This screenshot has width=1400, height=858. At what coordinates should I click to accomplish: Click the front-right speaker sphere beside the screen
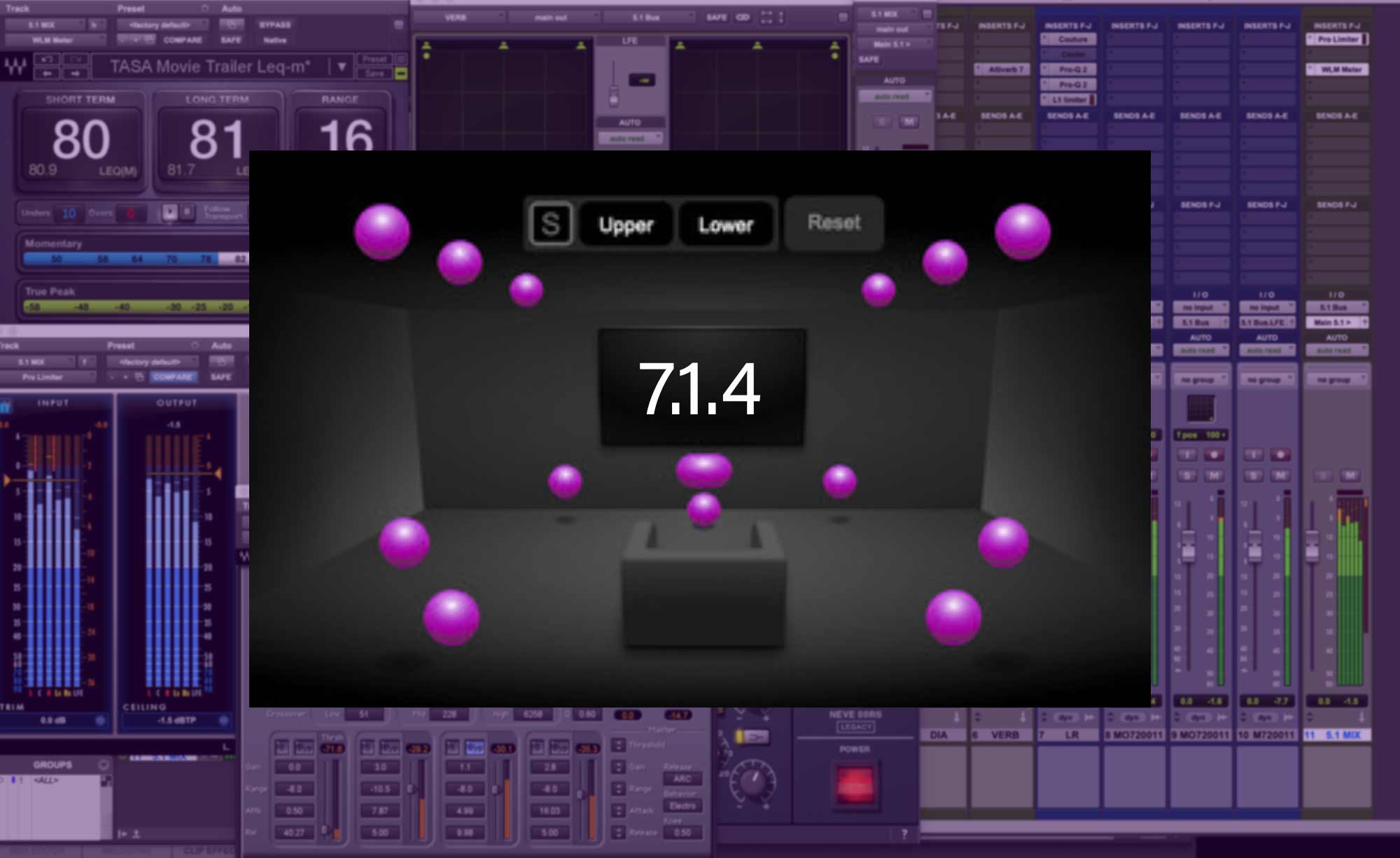(839, 481)
